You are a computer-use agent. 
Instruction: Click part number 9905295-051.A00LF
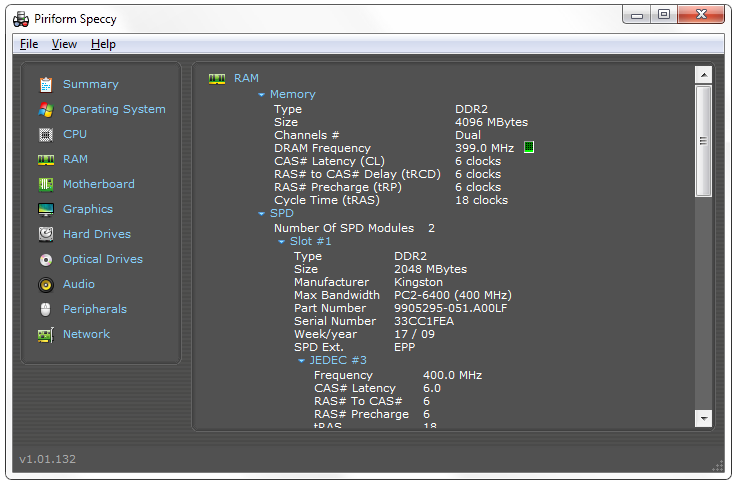click(451, 308)
